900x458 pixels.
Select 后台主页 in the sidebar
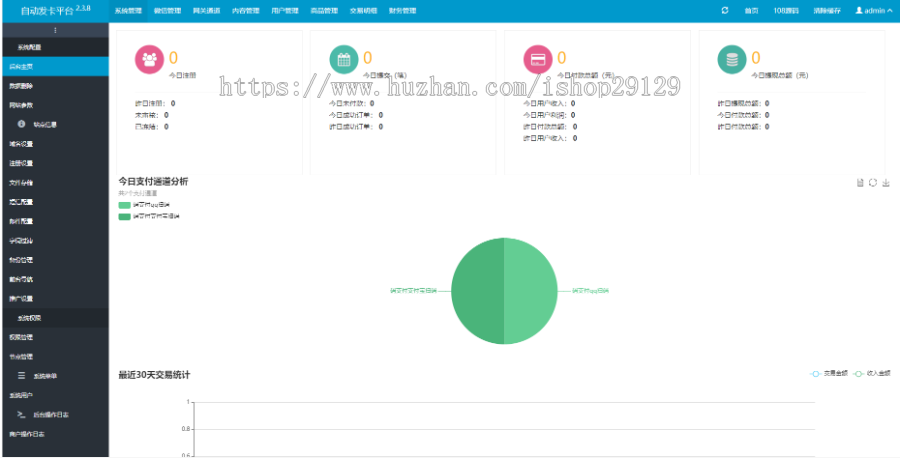point(55,67)
